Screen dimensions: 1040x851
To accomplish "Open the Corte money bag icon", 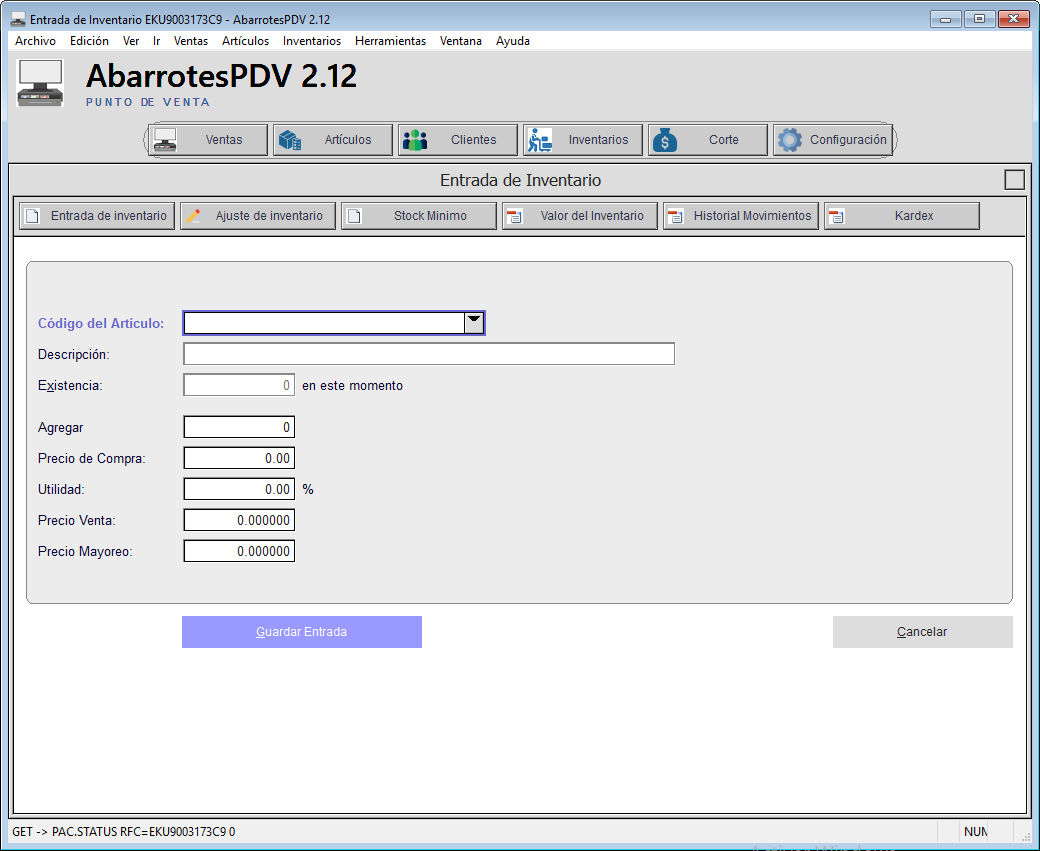I will 665,140.
